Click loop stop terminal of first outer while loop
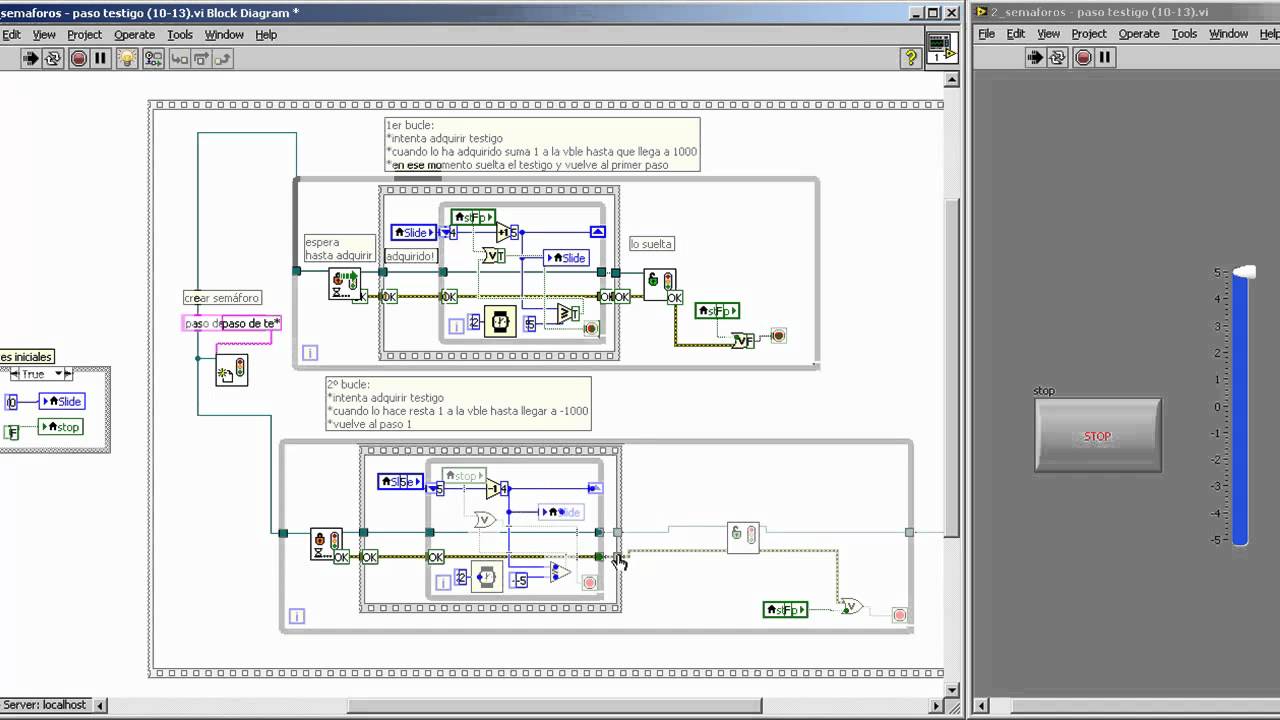The image size is (1280, 720). click(x=778, y=335)
